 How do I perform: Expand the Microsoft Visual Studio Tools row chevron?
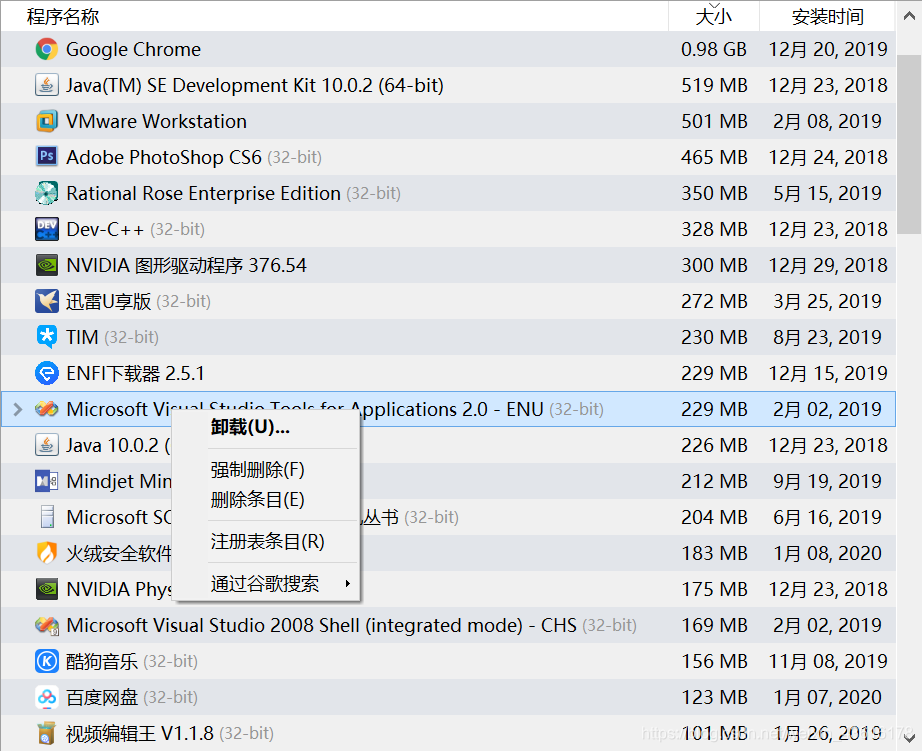point(18,409)
